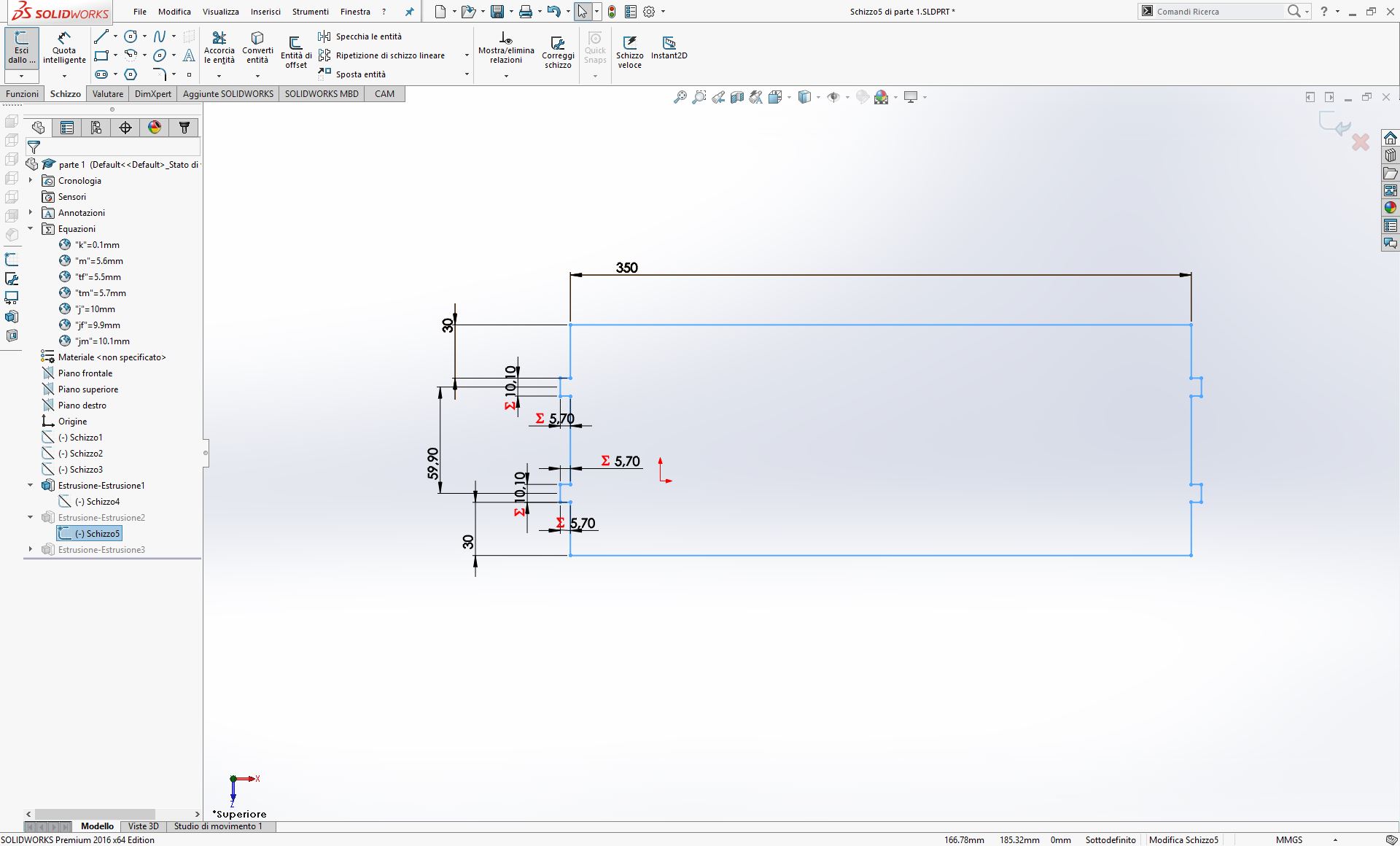Select the "jm"=10.1mm equation
The image size is (1400, 846).
click(95, 341)
